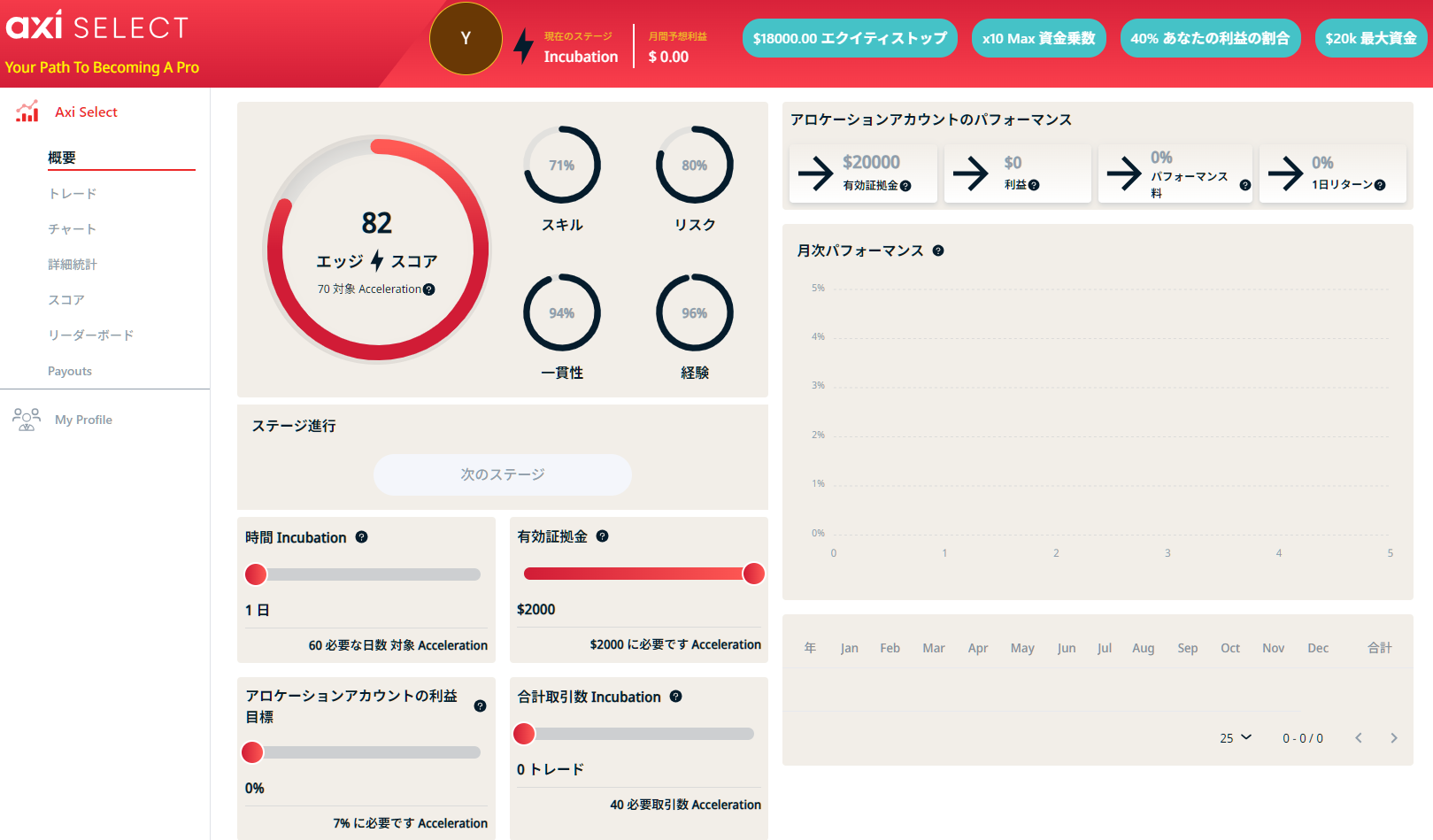Open Payouts in the sidebar

pos(70,371)
